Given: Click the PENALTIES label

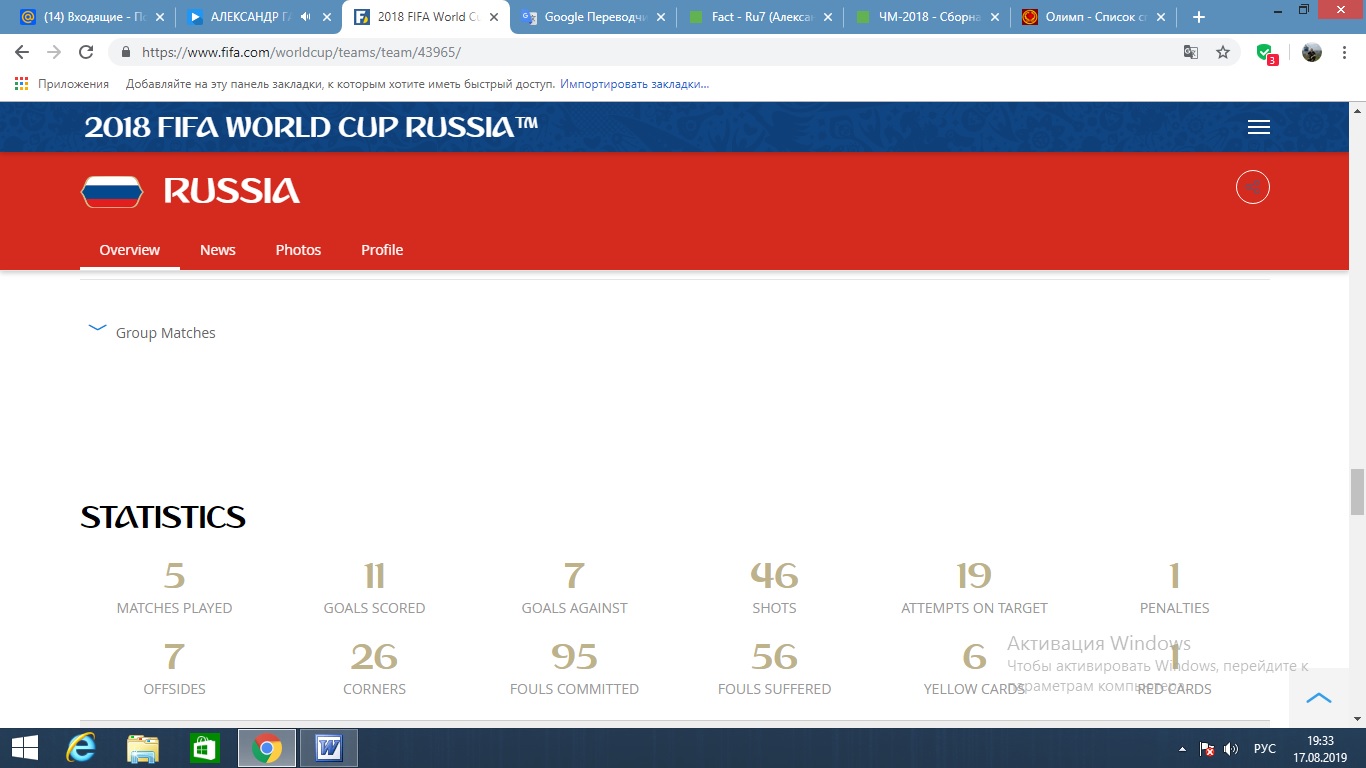Looking at the screenshot, I should click(x=1174, y=608).
